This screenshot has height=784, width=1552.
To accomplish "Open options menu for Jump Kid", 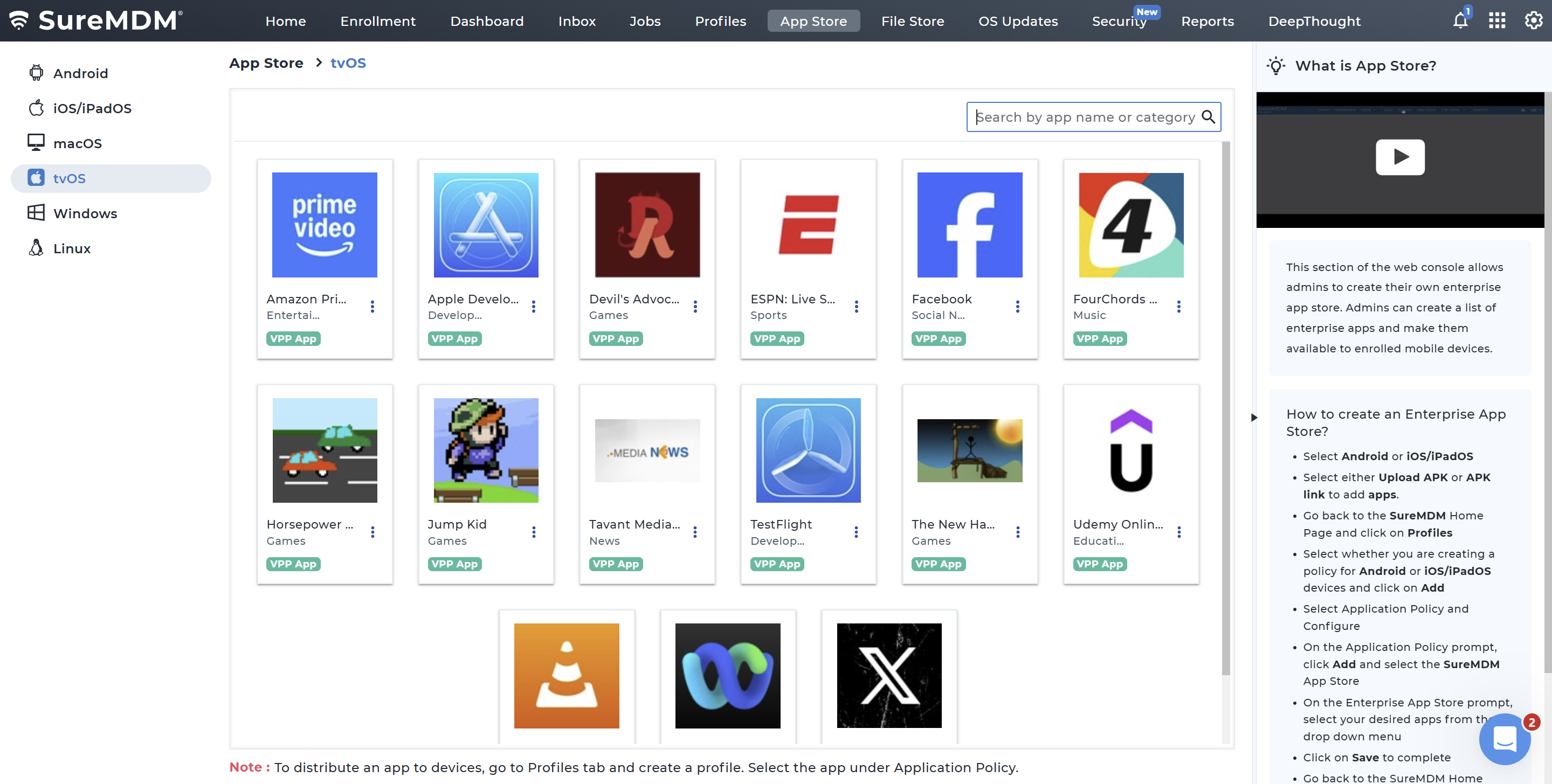I will pyautogui.click(x=533, y=532).
